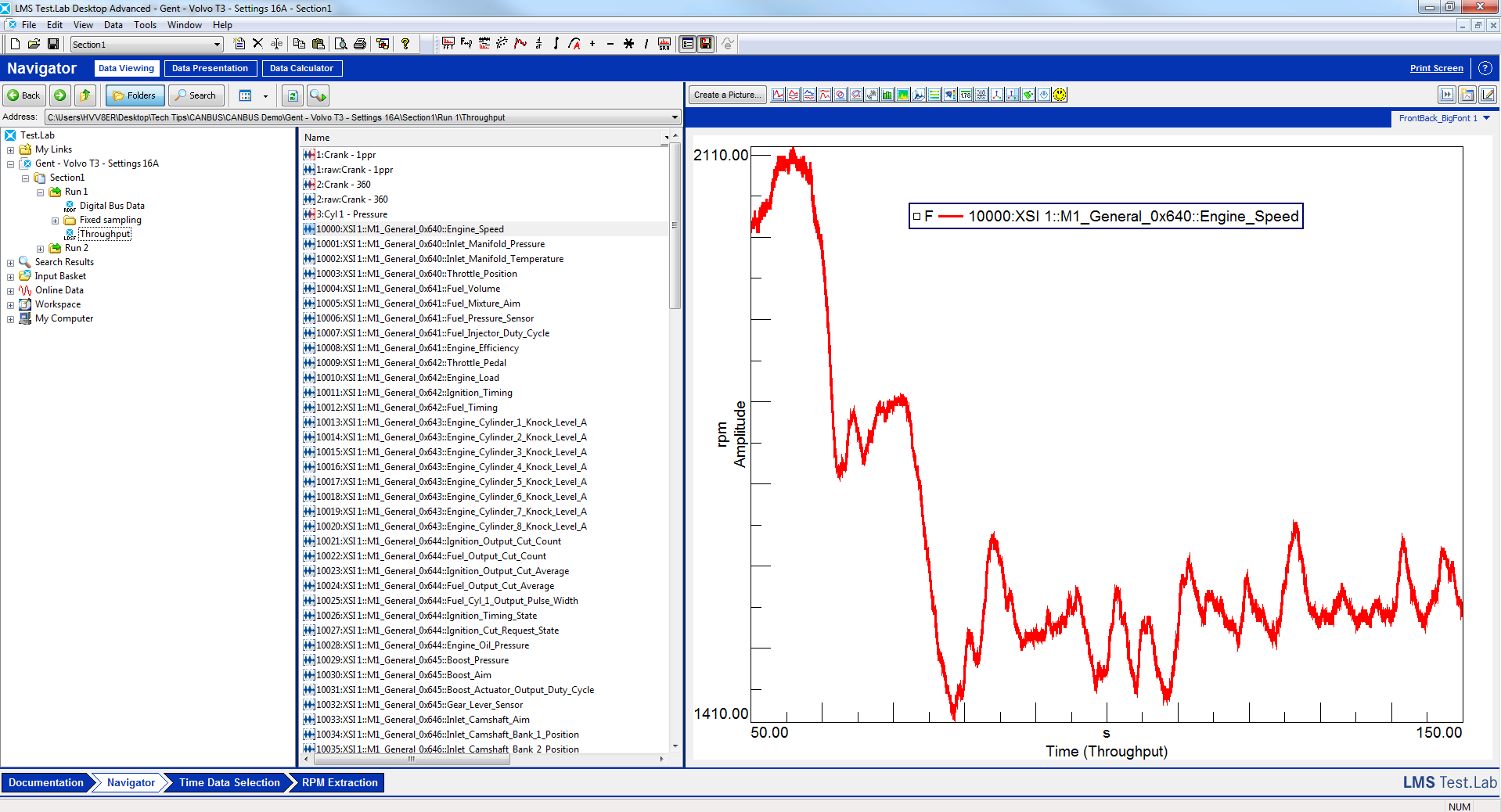
Task: Click the SRA toolbar icon
Action: [x=664, y=44]
